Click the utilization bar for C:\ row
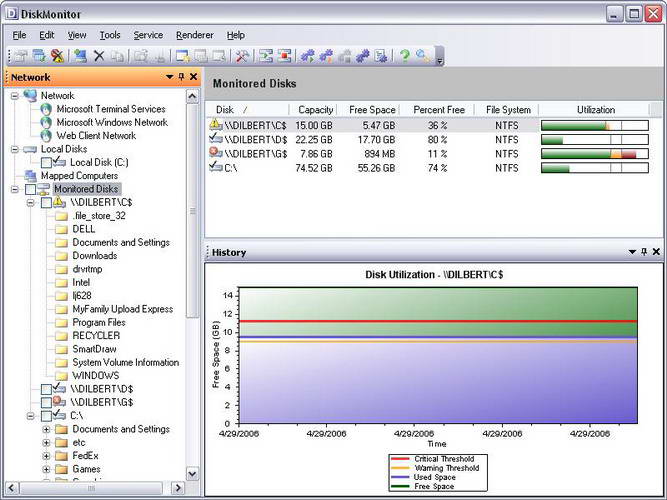 click(595, 168)
